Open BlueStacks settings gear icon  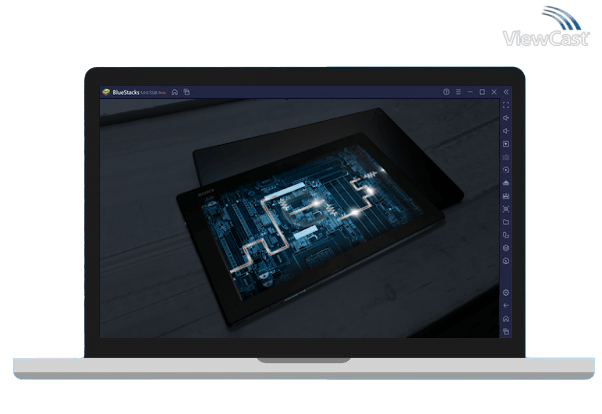[506, 292]
